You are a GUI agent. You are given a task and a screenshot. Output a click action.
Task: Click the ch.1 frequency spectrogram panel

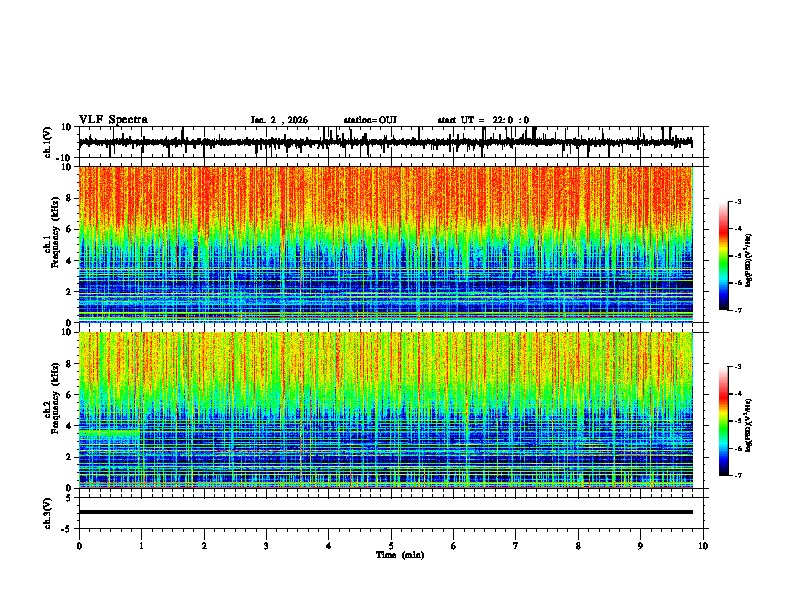click(x=386, y=244)
